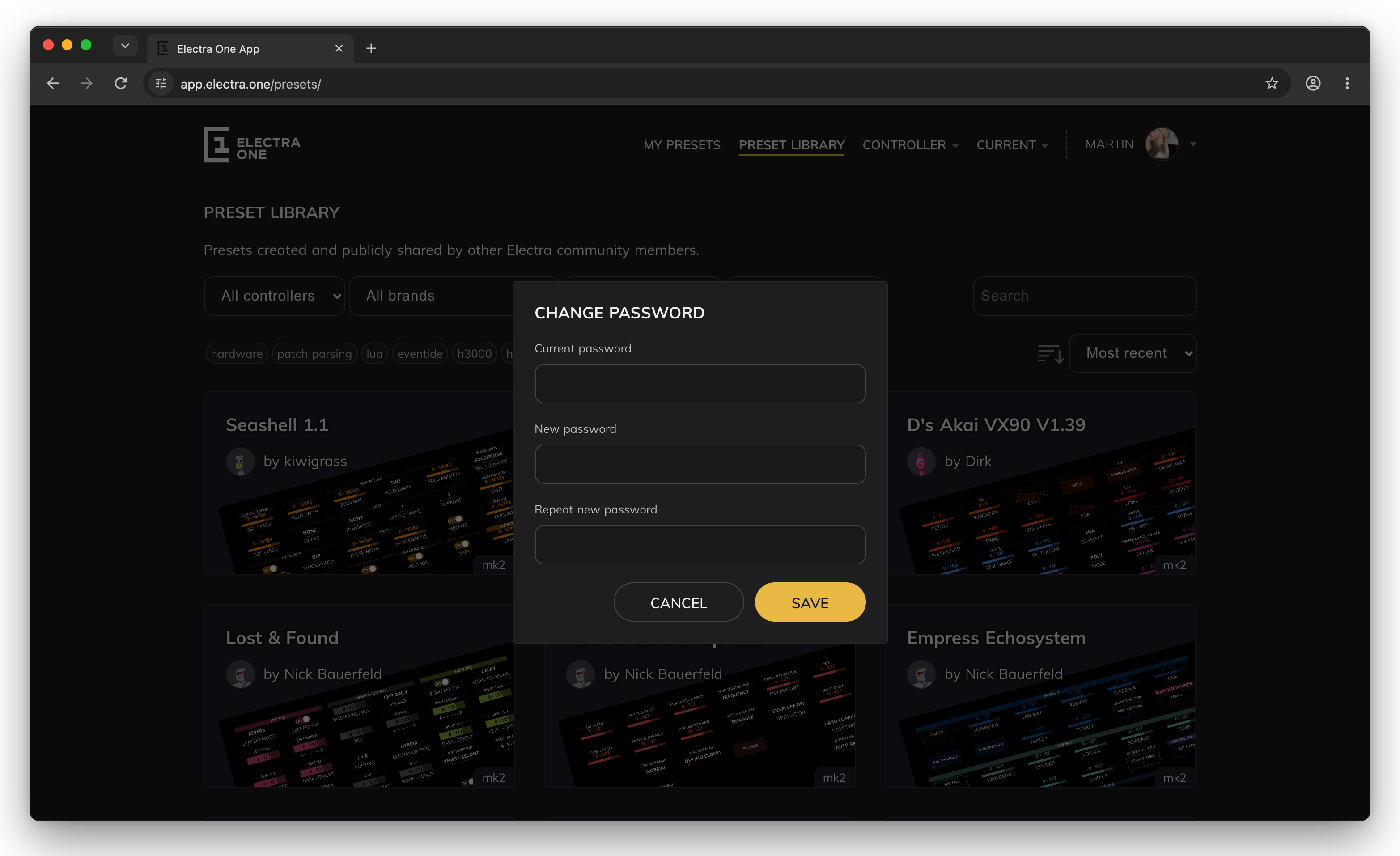Select the Preset Library nav item
Screen dimensions: 1400x856
pyautogui.click(x=792, y=145)
